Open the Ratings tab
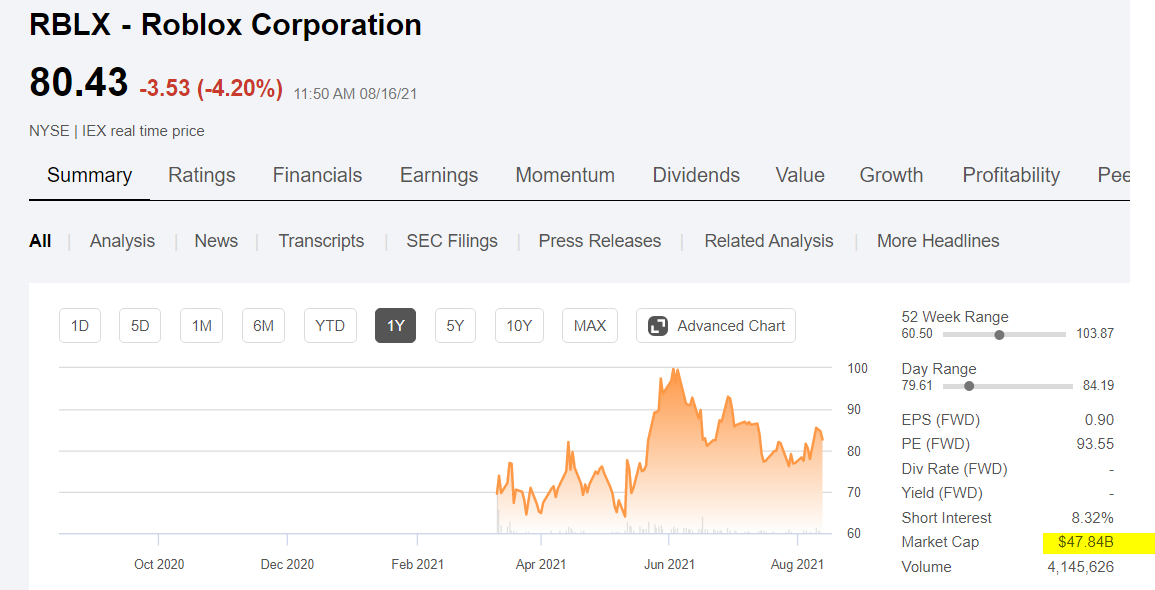Viewport: 1155px width, 590px height. coord(202,175)
